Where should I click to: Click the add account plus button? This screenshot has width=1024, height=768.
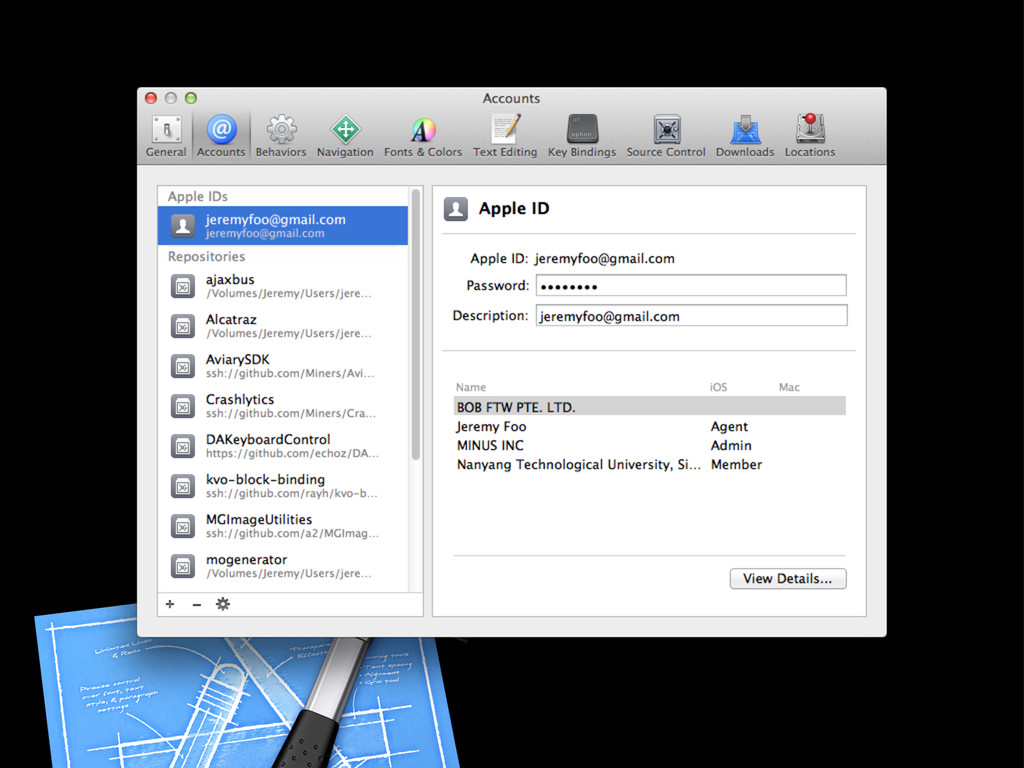point(170,604)
